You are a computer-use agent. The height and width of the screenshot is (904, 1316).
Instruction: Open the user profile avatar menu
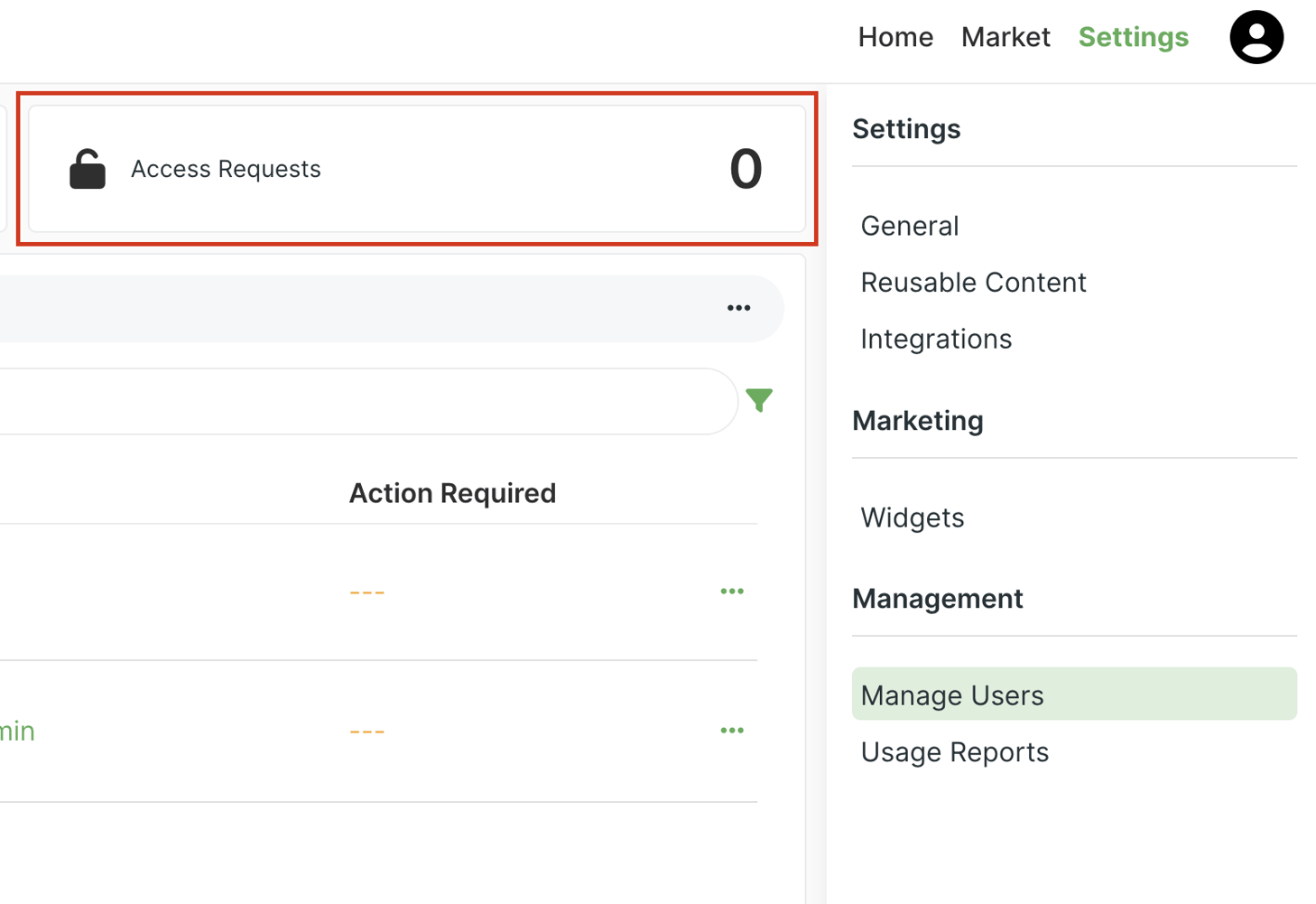point(1256,38)
